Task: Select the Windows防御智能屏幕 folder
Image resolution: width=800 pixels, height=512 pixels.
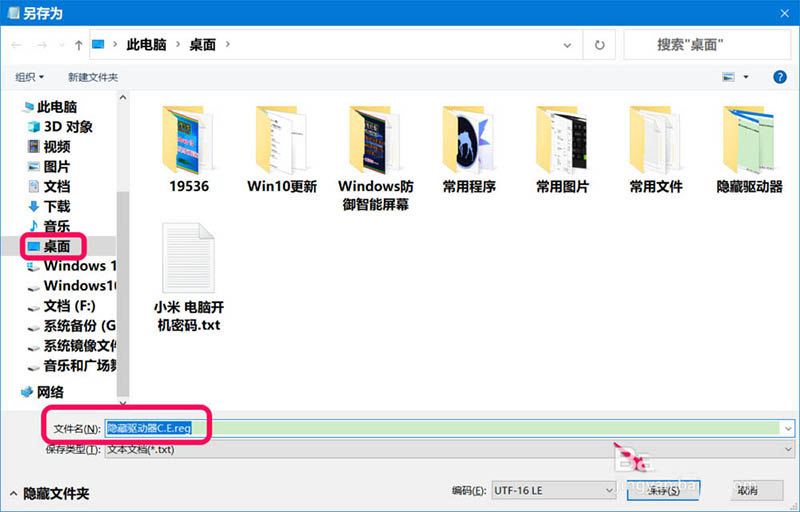Action: click(376, 159)
